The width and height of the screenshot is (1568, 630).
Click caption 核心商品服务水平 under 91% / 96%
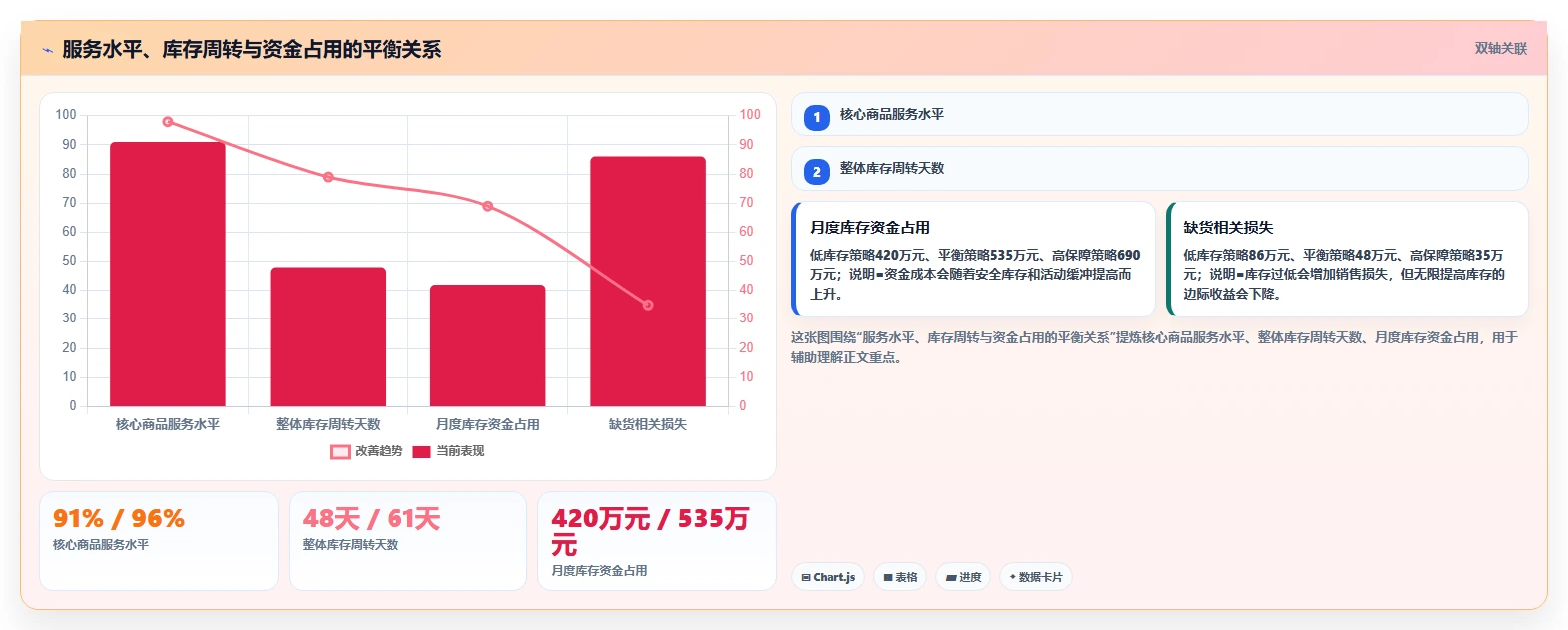point(101,545)
